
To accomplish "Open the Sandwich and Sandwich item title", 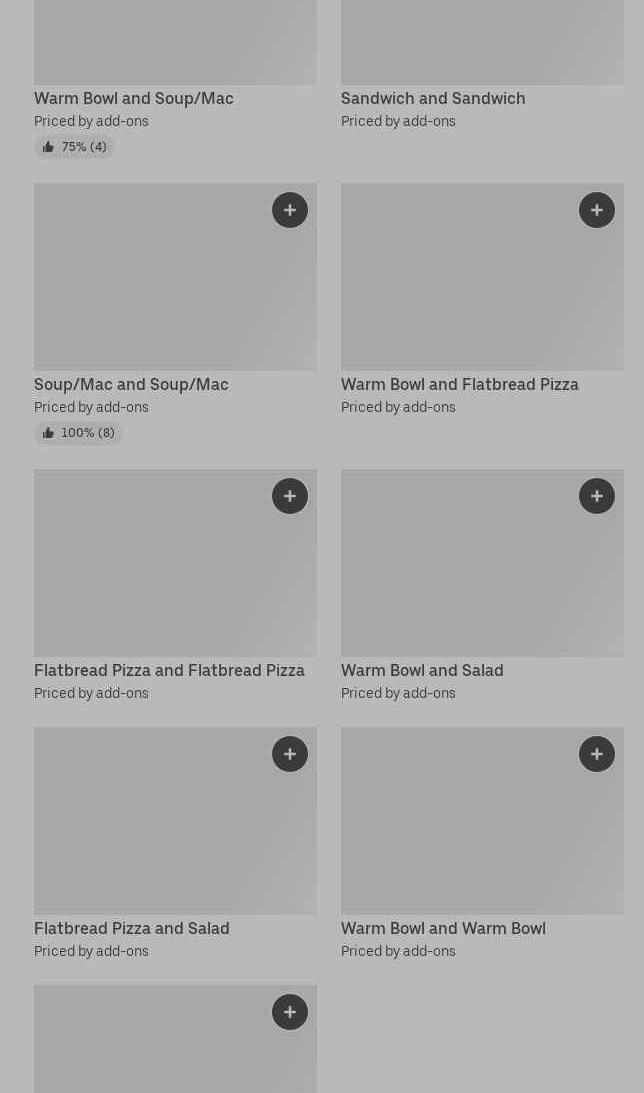I will [433, 98].
